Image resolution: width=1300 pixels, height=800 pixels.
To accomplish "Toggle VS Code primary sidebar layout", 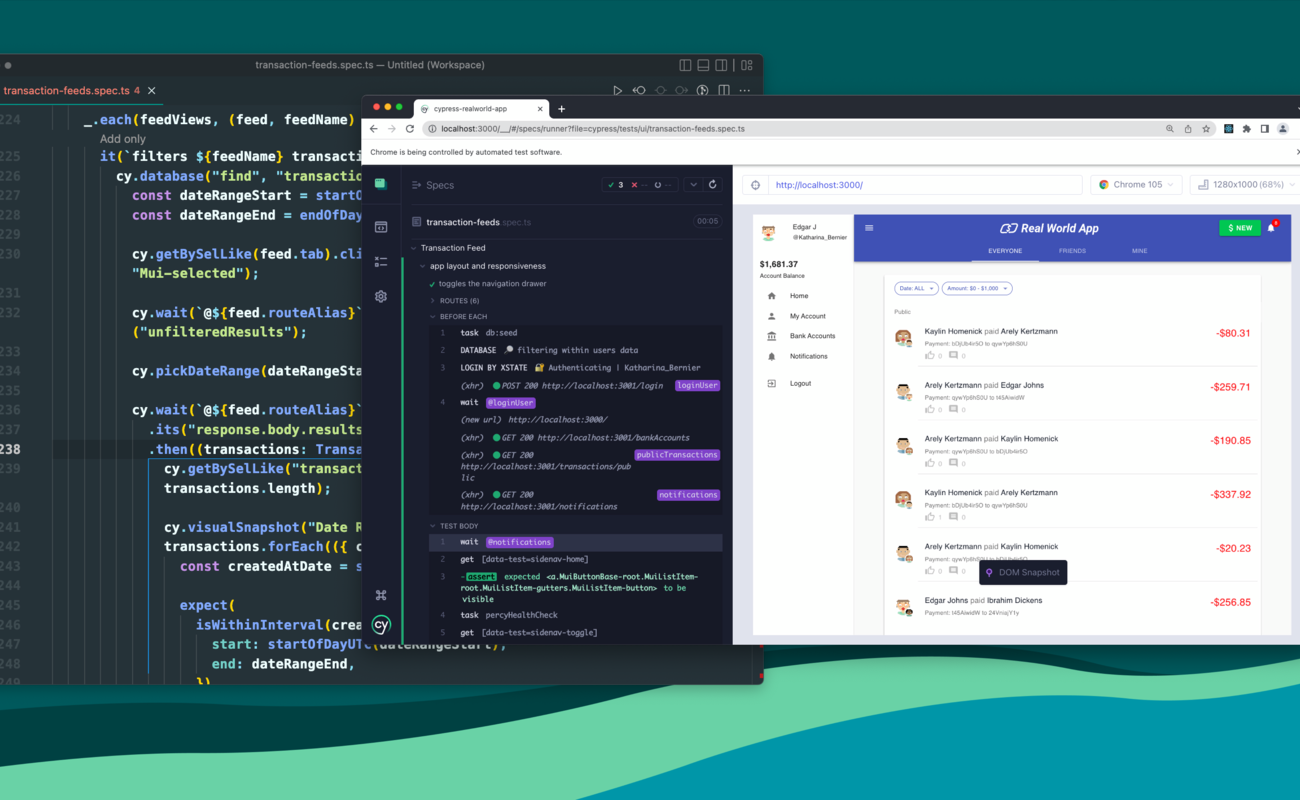I will point(685,65).
